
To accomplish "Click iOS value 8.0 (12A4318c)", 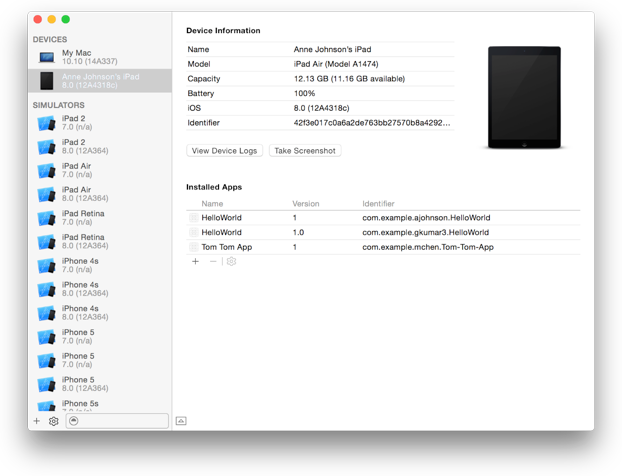I will point(321,108).
